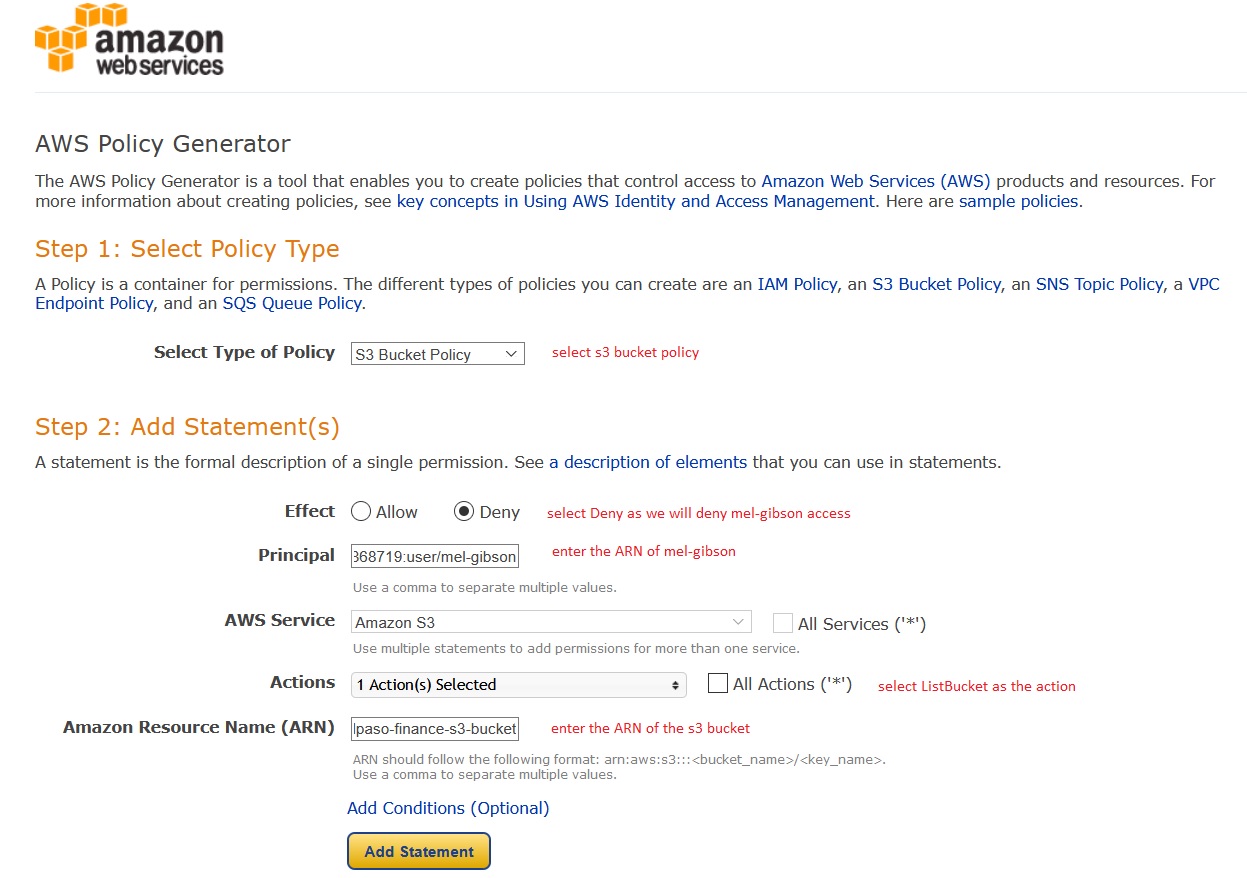This screenshot has width=1247, height=878.
Task: Enable the All Services checkbox
Action: coord(783,623)
